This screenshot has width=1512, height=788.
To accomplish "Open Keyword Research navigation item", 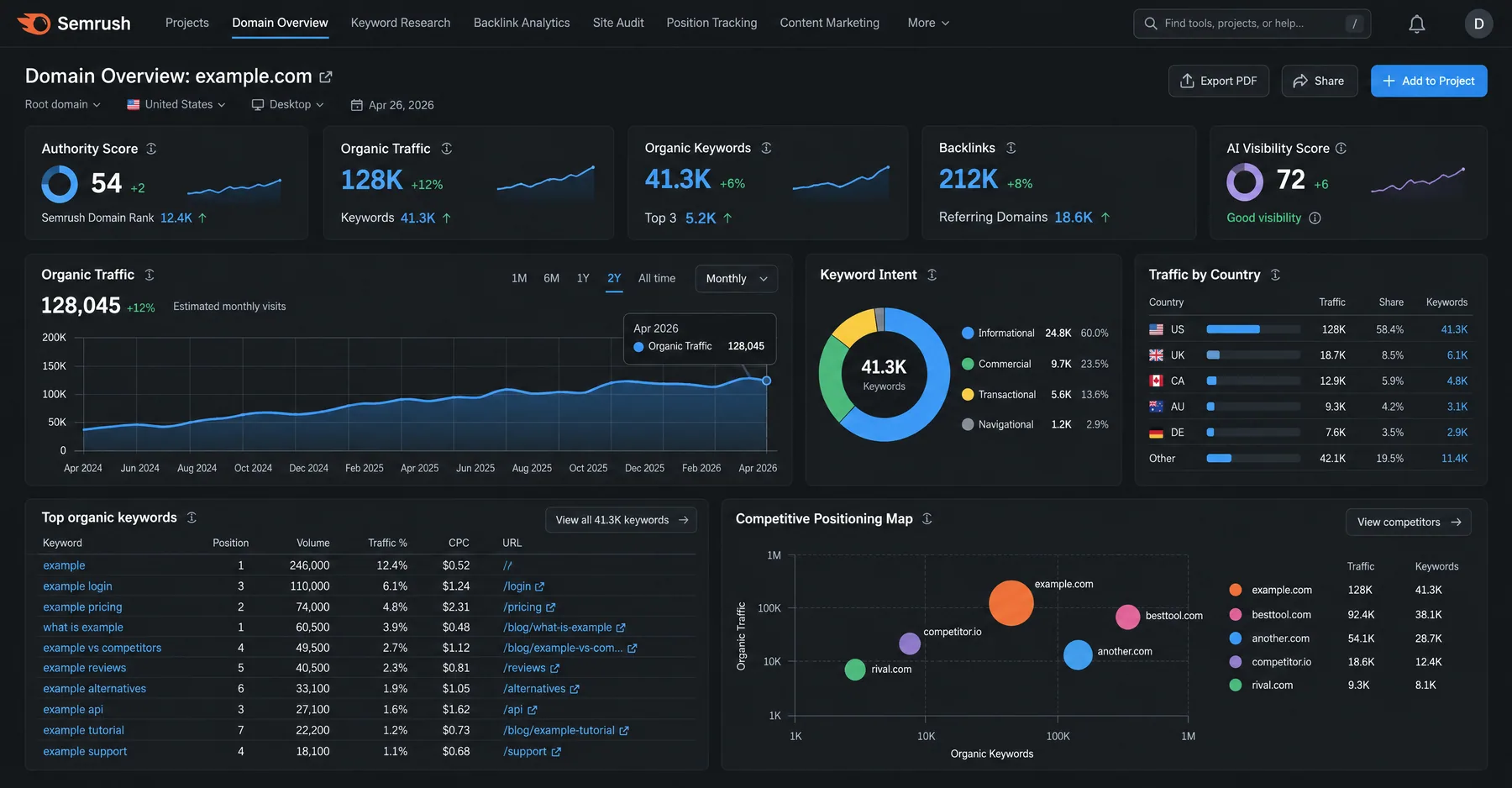I will tap(401, 23).
